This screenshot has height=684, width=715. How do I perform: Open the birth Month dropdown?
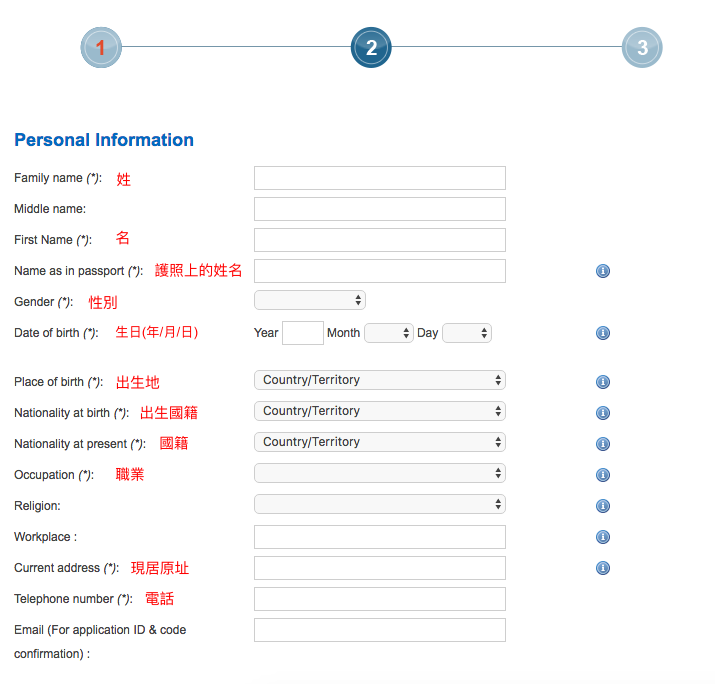coord(389,333)
